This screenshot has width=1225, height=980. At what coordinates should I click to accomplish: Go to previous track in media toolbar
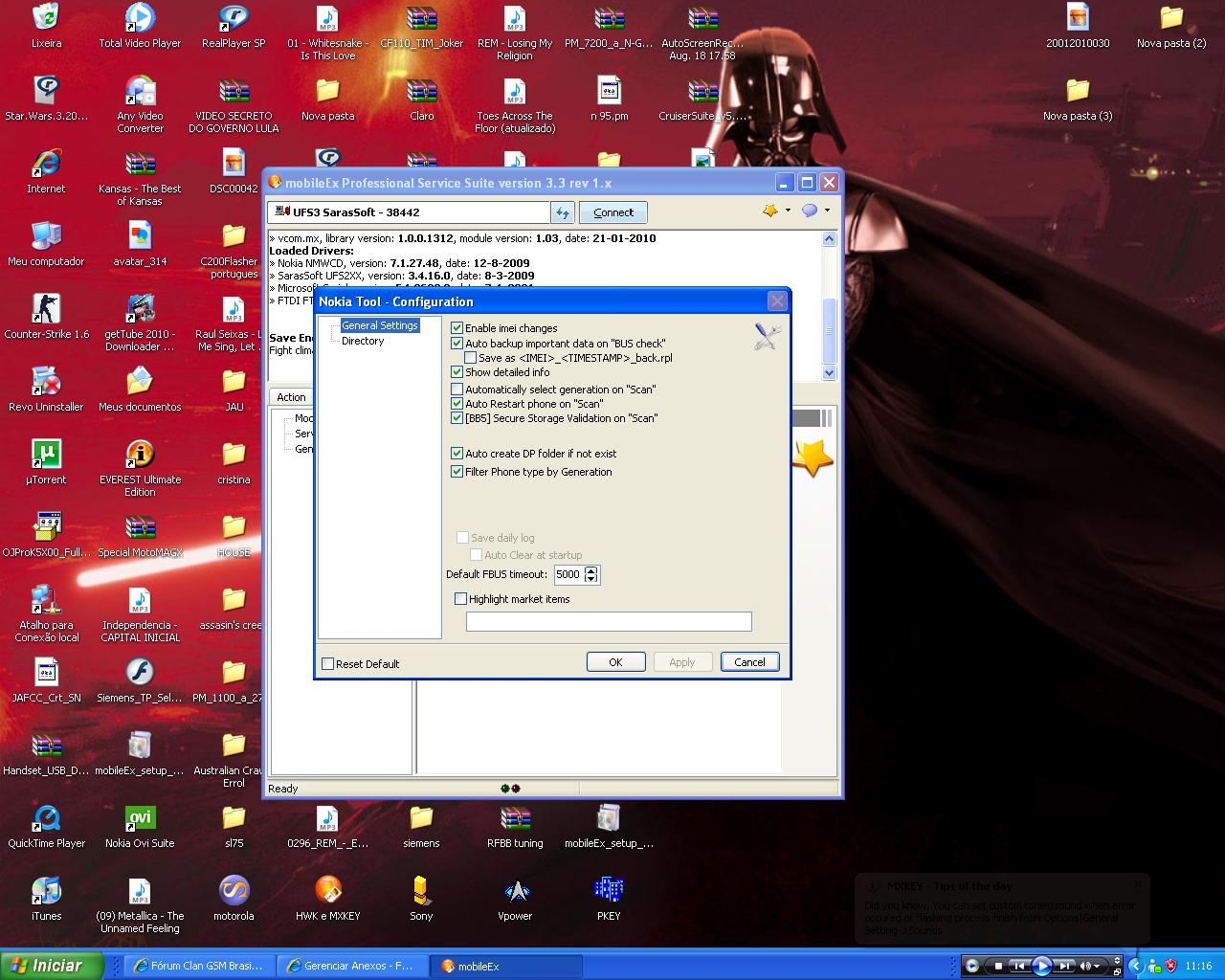(x=1019, y=967)
